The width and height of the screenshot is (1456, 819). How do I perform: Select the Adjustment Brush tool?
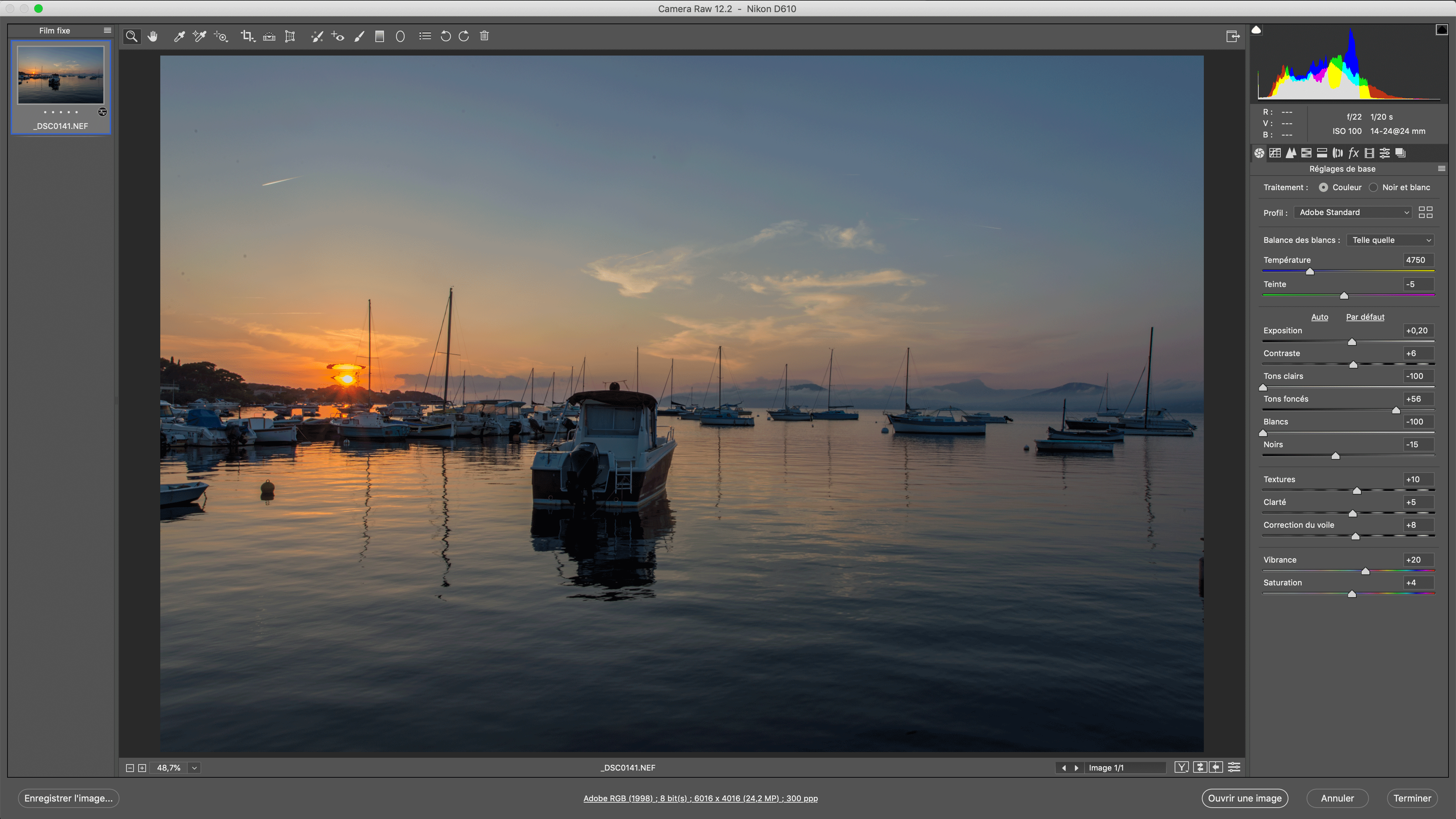(x=359, y=36)
